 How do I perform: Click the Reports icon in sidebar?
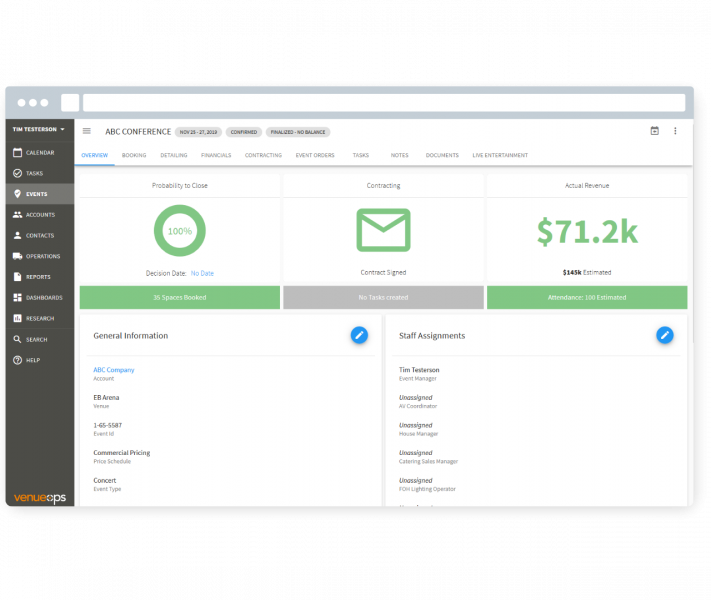[18, 277]
